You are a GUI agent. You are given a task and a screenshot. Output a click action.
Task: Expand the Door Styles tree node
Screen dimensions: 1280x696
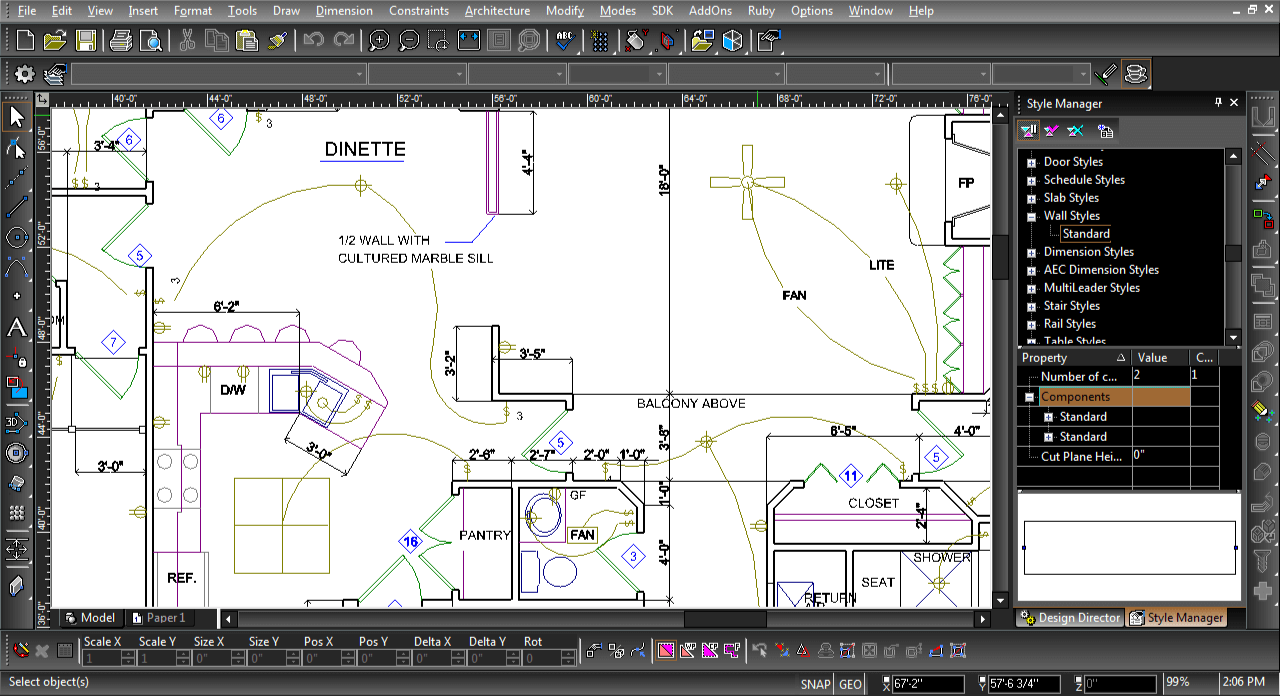(x=1031, y=162)
